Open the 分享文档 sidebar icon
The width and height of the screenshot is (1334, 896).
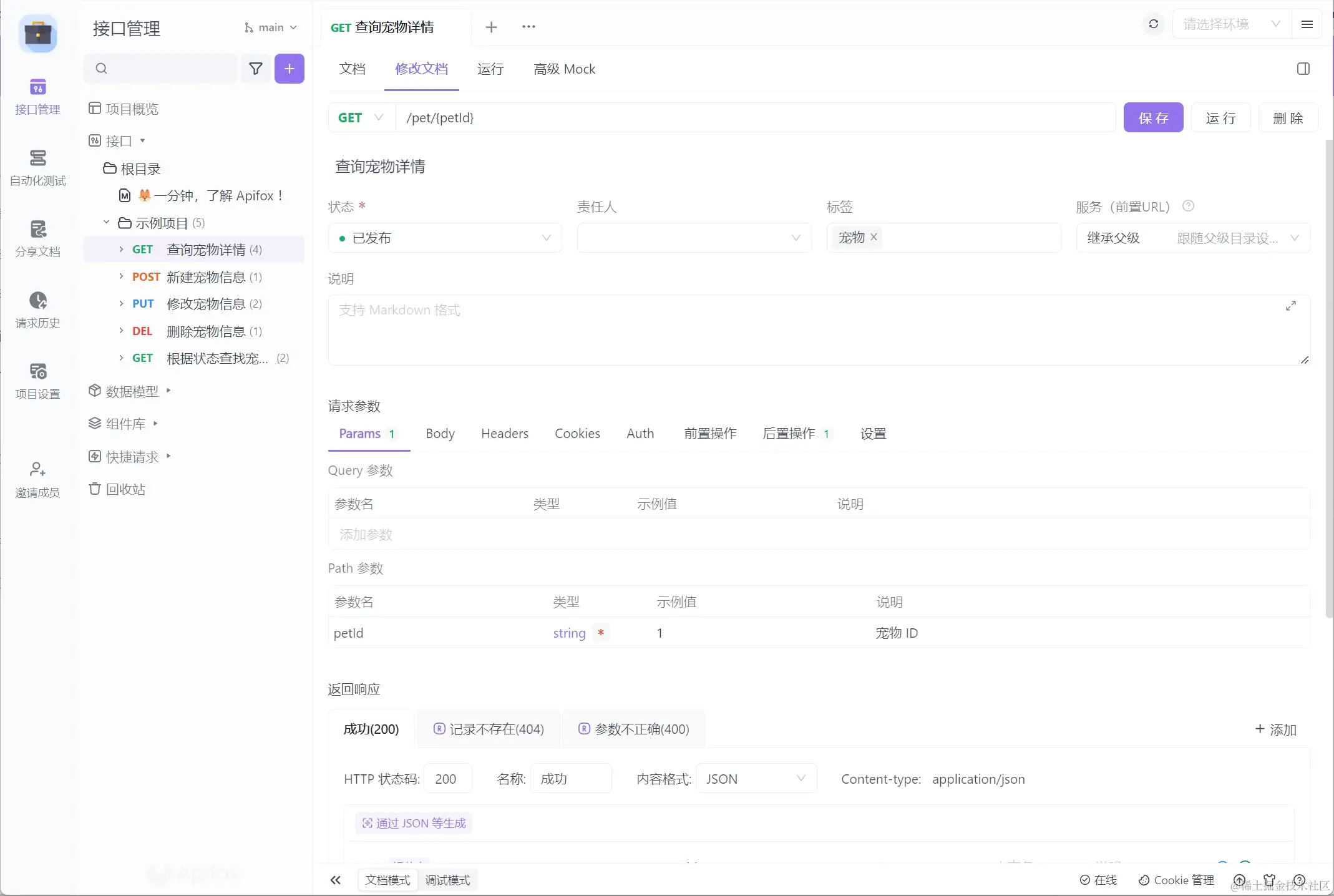[x=37, y=238]
